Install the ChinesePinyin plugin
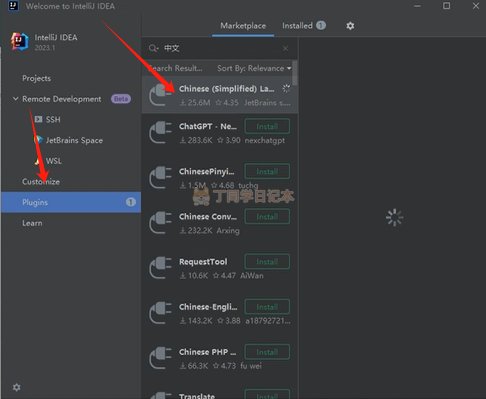486x399 pixels. coord(267,172)
